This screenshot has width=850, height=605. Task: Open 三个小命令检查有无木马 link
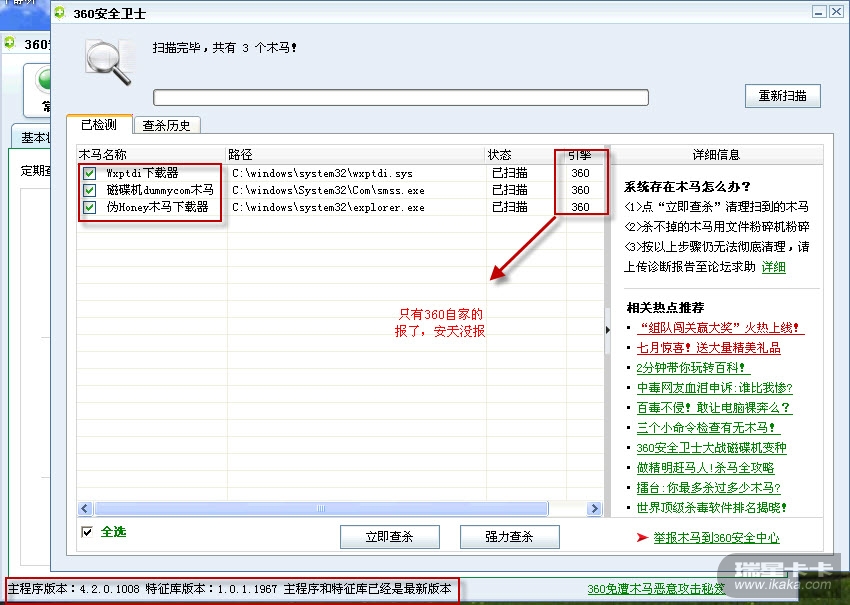(x=709, y=428)
